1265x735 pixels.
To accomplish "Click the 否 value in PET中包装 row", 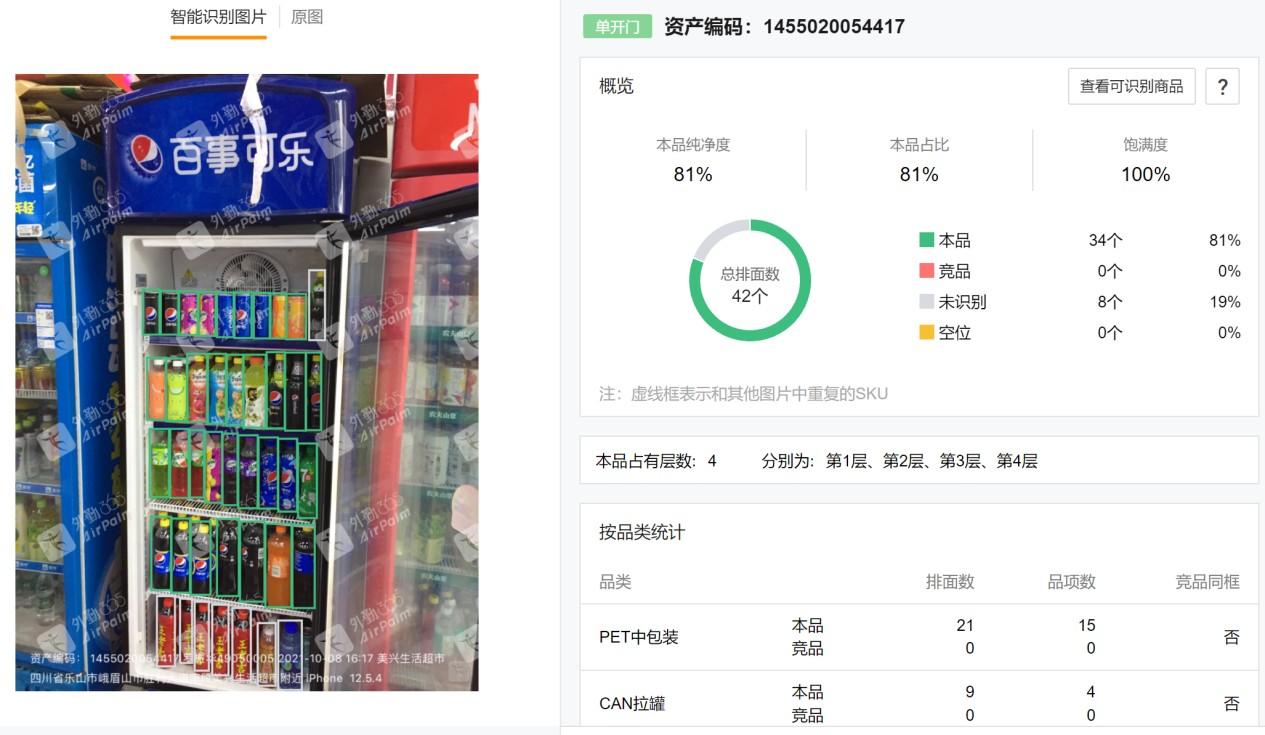I will click(1232, 637).
